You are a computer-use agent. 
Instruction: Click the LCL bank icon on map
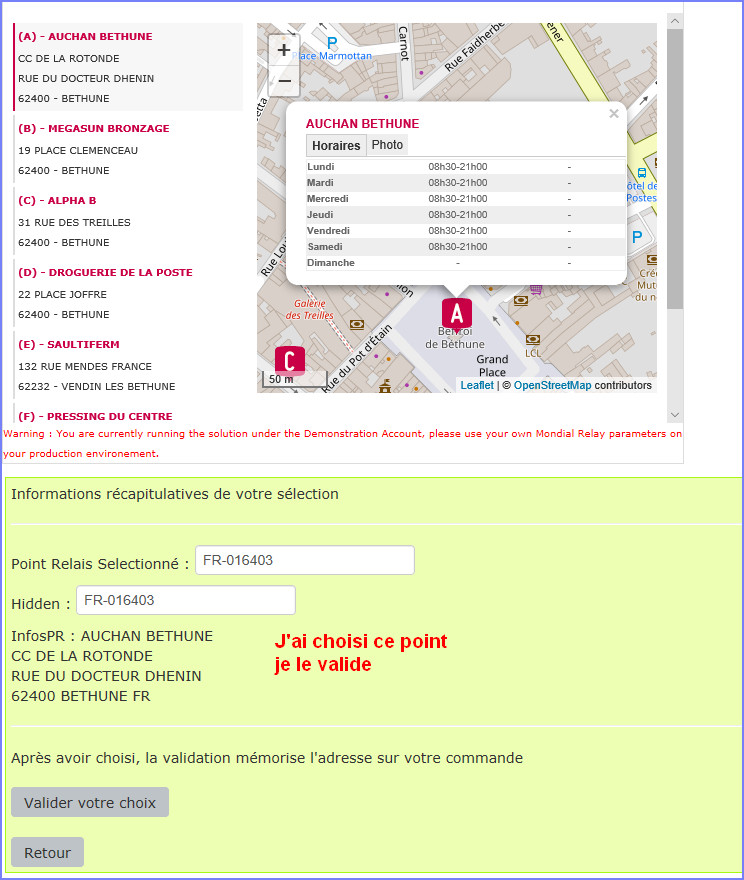point(532,340)
